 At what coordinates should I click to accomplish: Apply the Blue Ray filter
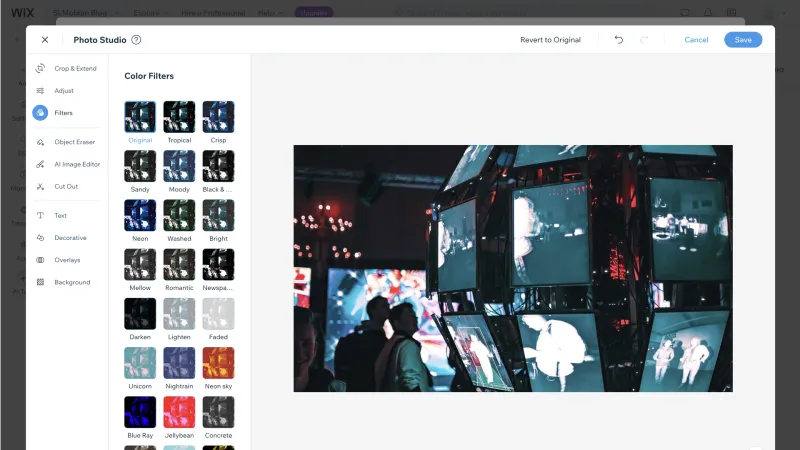(x=140, y=412)
